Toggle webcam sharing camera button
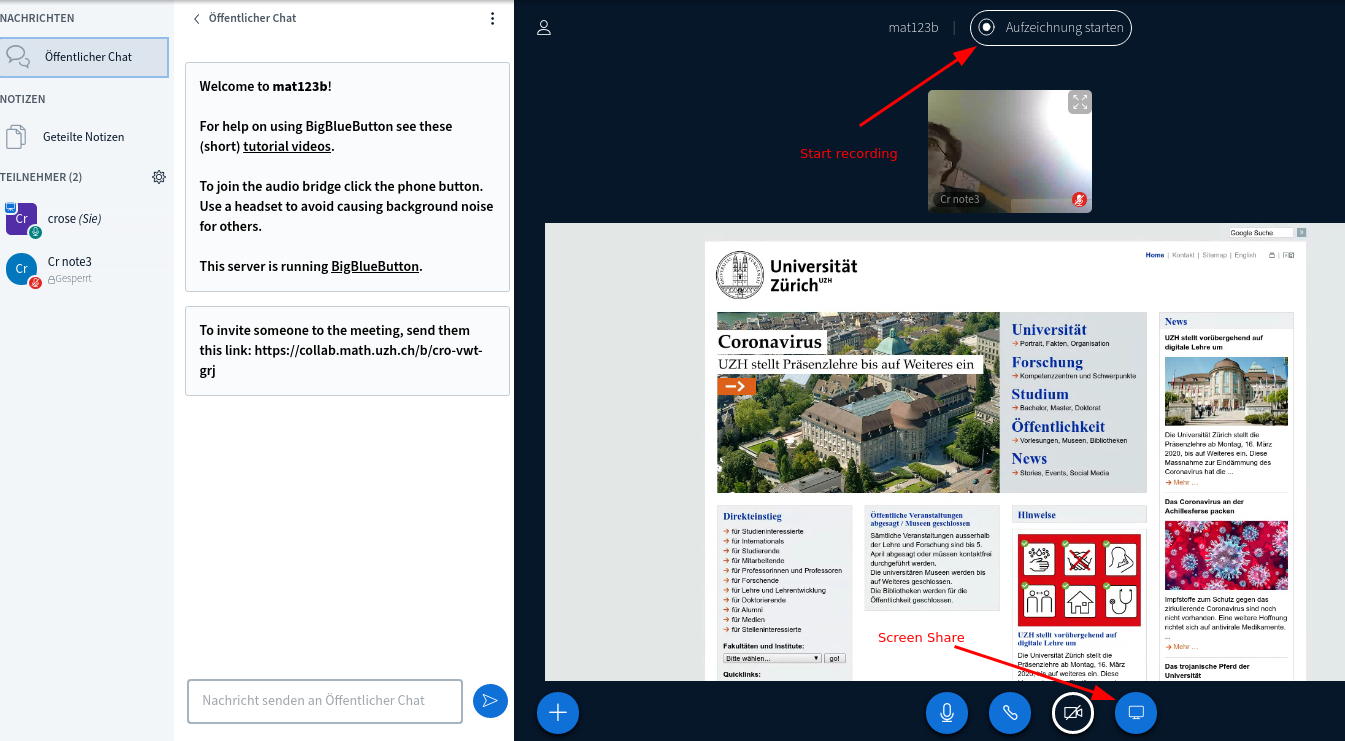This screenshot has height=741, width=1345. [1073, 713]
